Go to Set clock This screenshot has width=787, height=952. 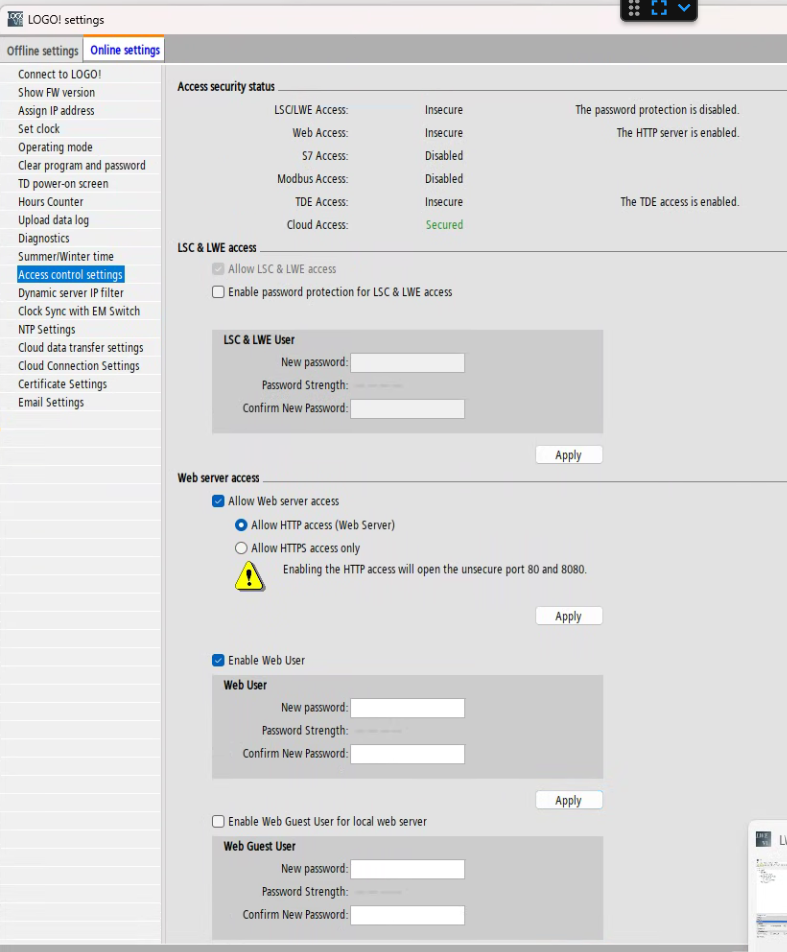tap(39, 129)
